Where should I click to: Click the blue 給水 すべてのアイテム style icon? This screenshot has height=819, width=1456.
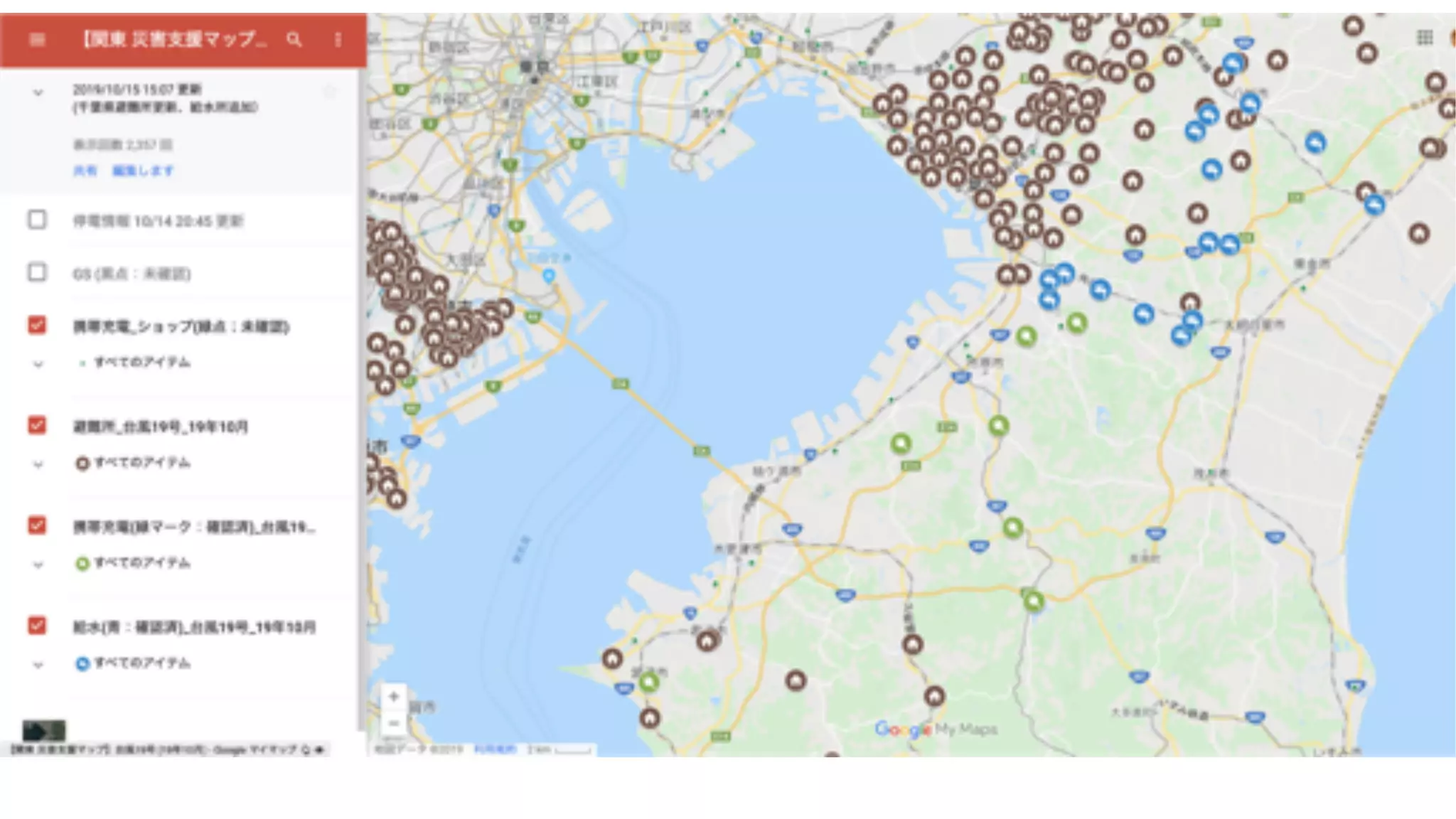point(82,664)
